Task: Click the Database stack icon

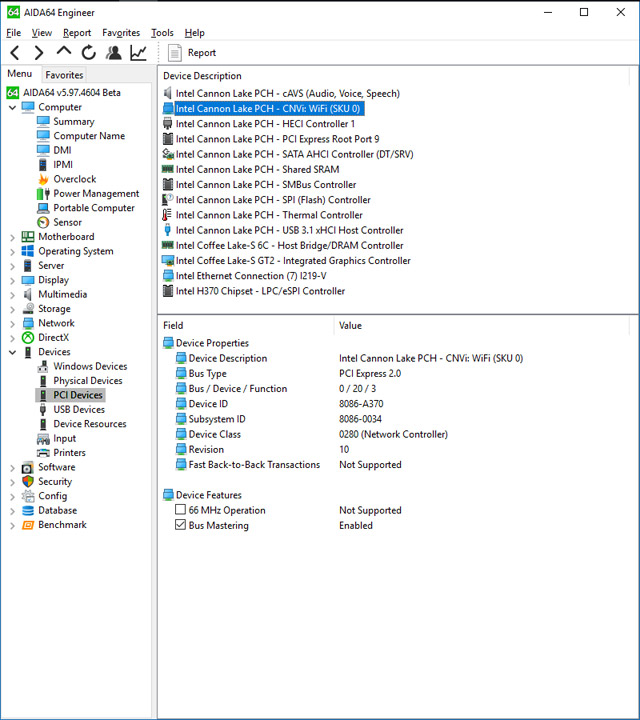Action: [x=28, y=510]
